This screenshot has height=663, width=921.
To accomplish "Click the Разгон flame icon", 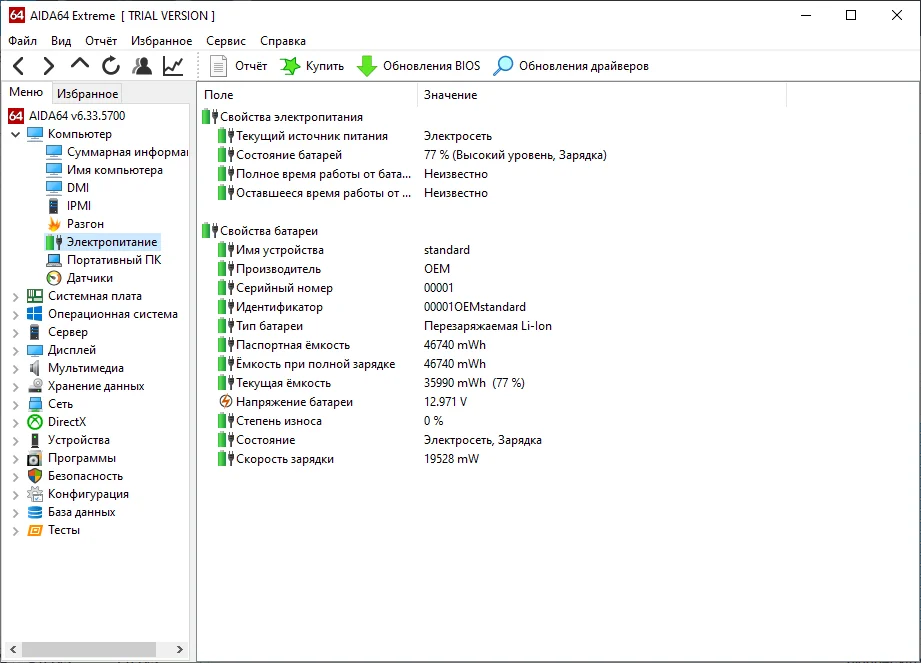I will pyautogui.click(x=54, y=224).
